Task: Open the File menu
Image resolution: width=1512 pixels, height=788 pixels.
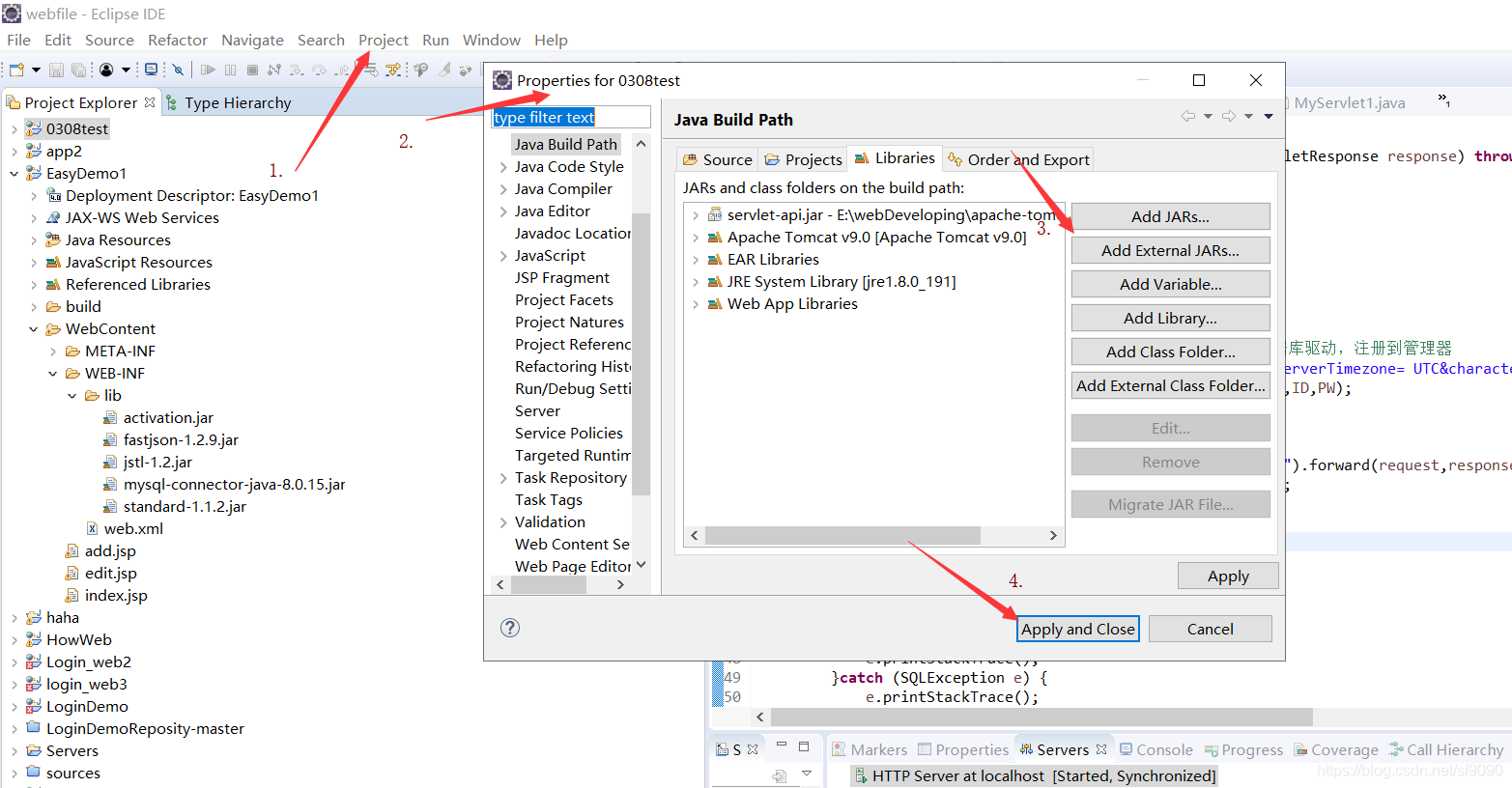Action: click(x=18, y=40)
